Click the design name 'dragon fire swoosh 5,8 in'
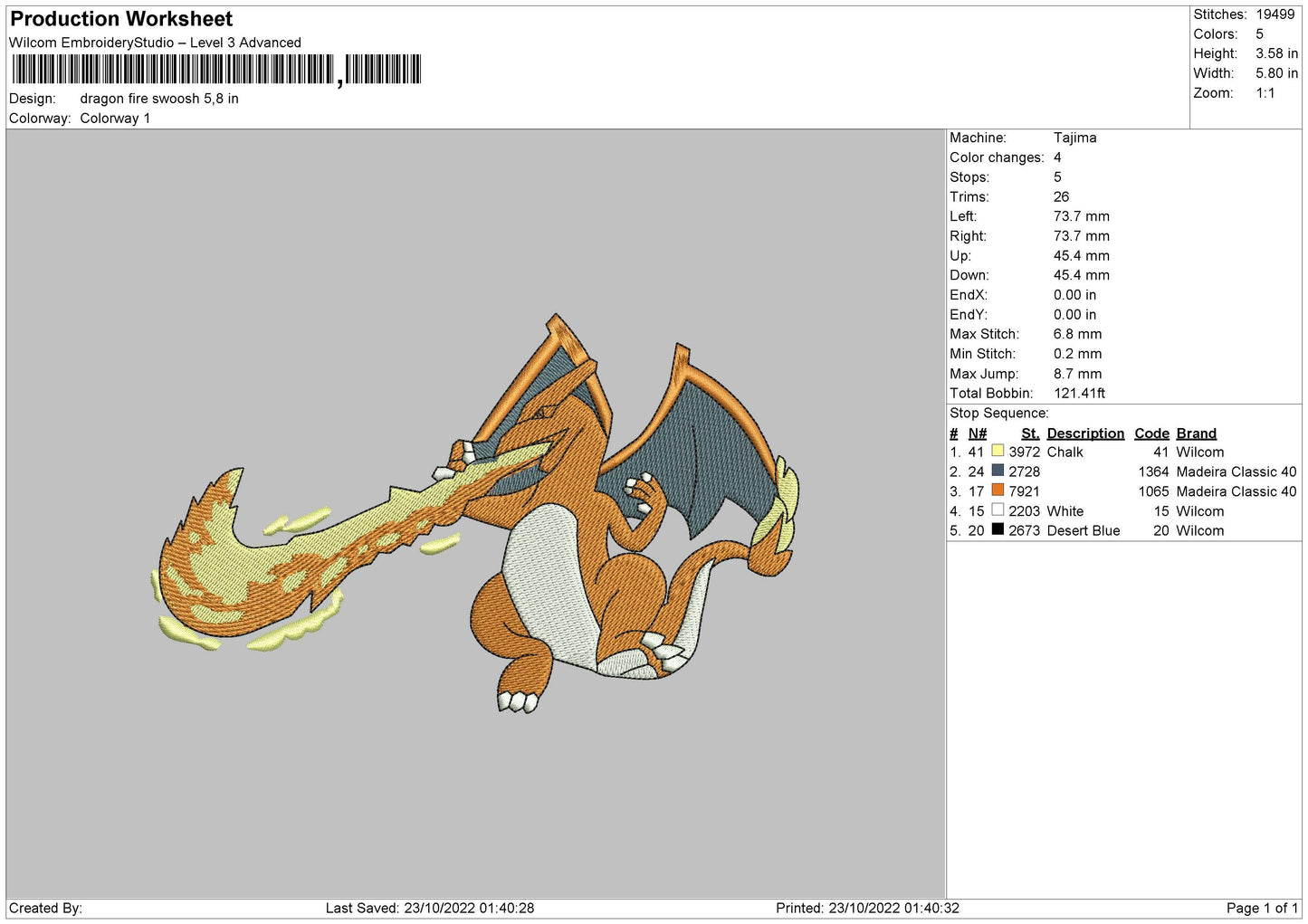The image size is (1308, 924). [159, 99]
